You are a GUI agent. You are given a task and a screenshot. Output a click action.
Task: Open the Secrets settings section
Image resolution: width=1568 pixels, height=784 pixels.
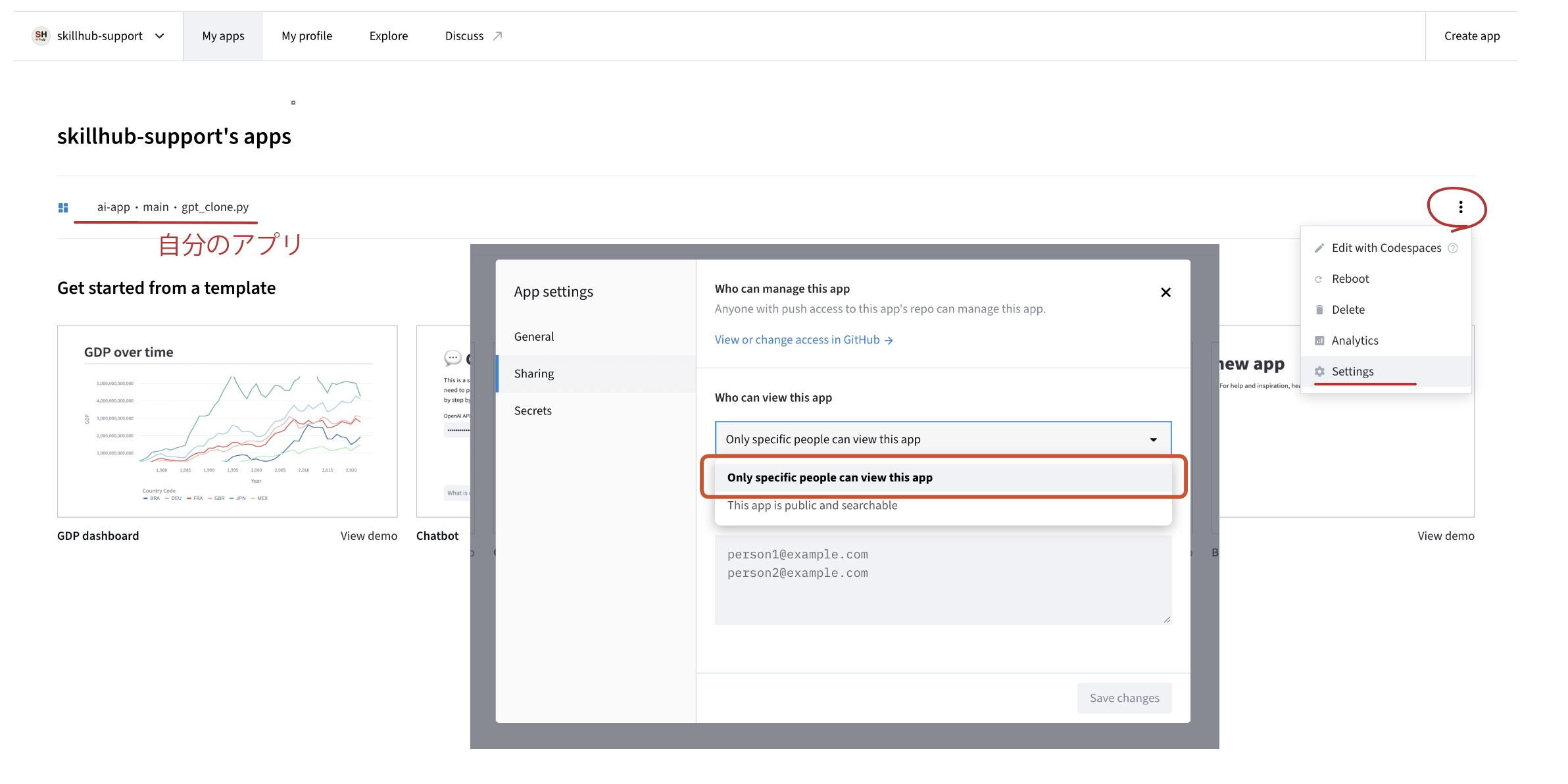pos(596,411)
